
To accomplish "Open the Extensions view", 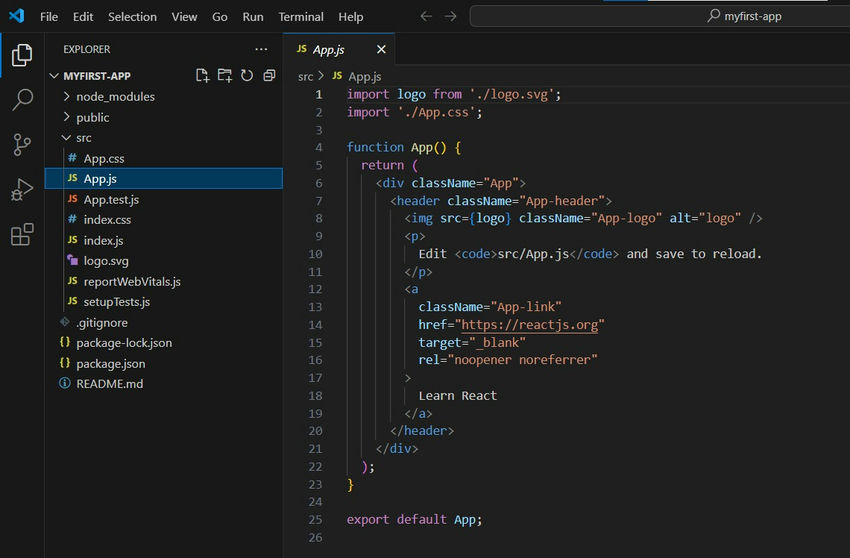I will point(21,235).
